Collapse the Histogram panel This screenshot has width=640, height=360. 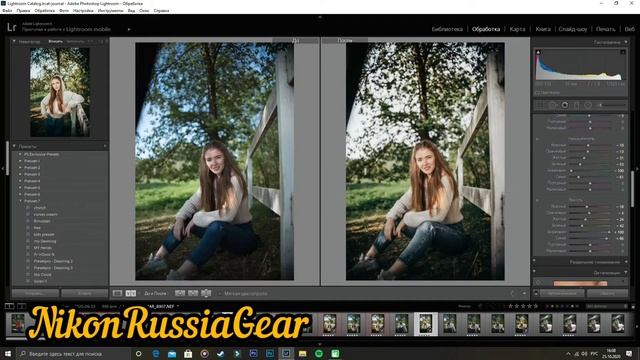(626, 42)
